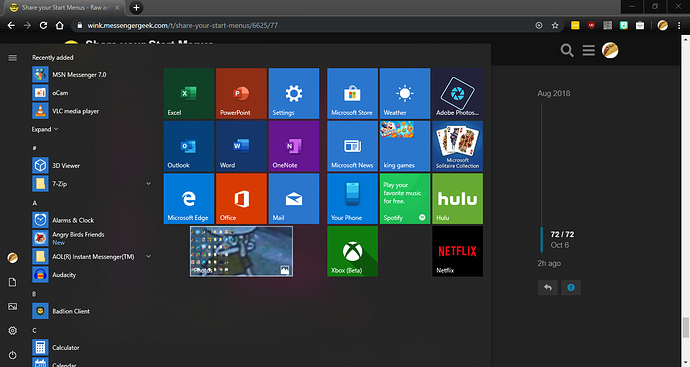The width and height of the screenshot is (690, 367).
Task: Open 3D Viewer app
Action: [x=92, y=165]
